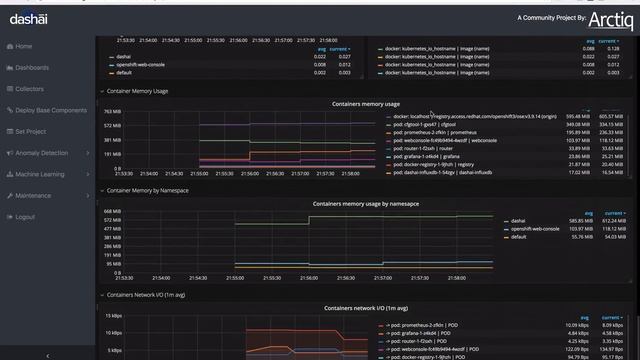Toggle the docker localhost registry ose:v3.9.14 series
The image size is (640, 360).
point(475,116)
